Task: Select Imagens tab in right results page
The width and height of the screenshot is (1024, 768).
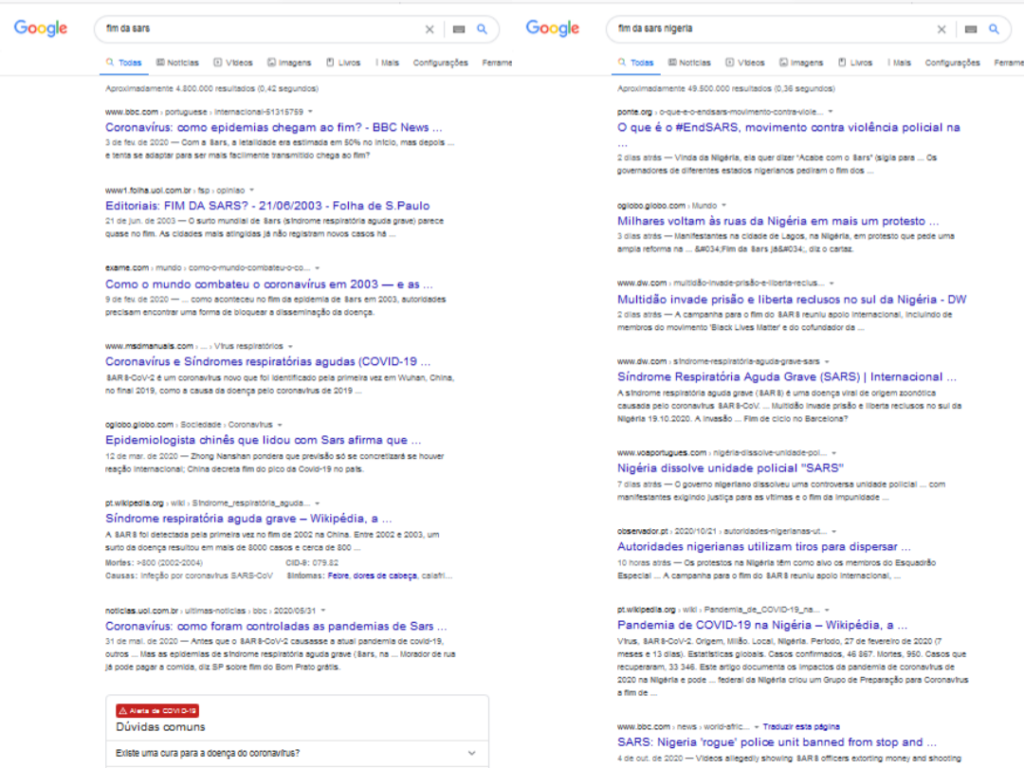Action: coord(801,63)
